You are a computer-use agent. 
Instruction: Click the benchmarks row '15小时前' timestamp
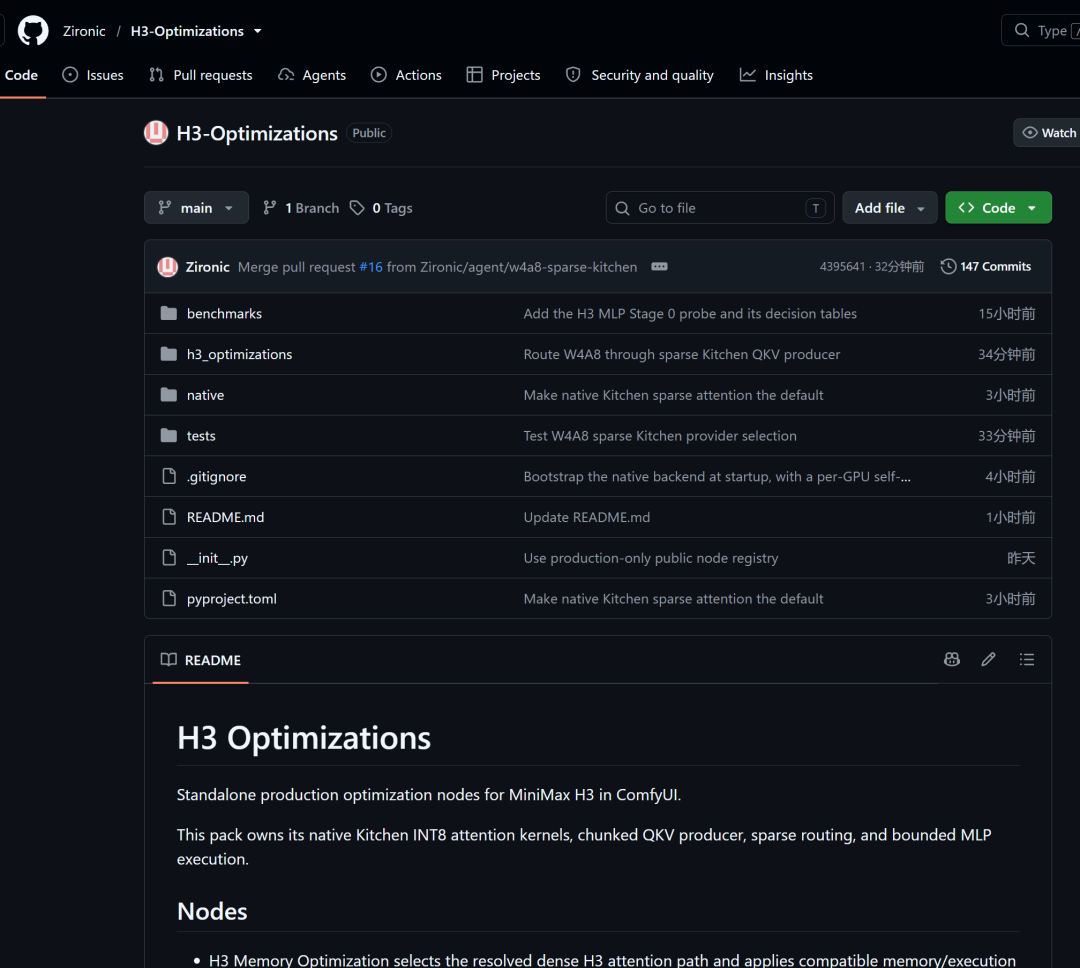coord(1006,313)
